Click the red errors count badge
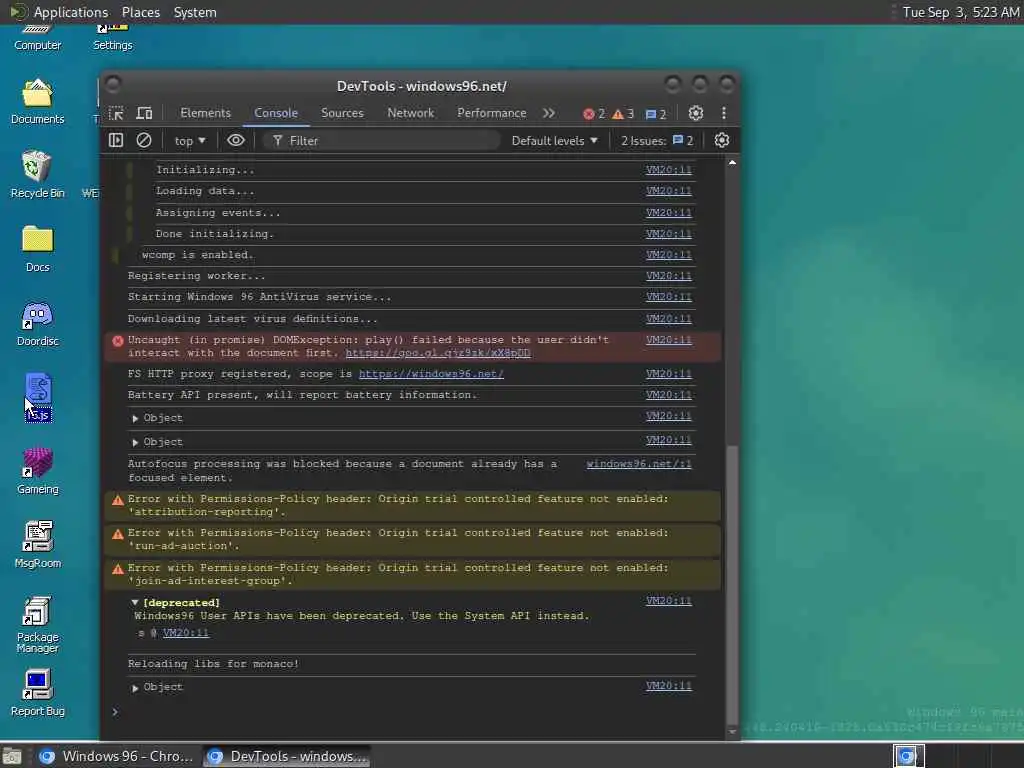 point(594,114)
